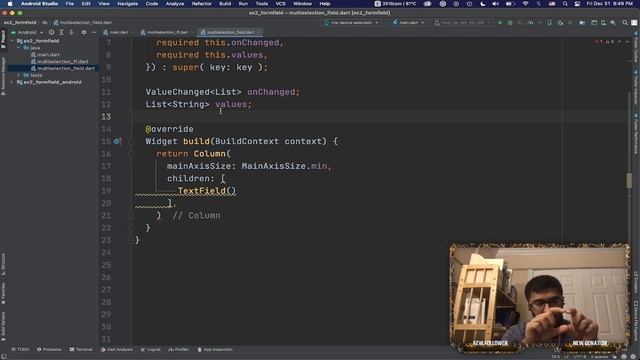
Task: Hide the Project panel with the minus icon
Action: pyautogui.click(x=93, y=32)
